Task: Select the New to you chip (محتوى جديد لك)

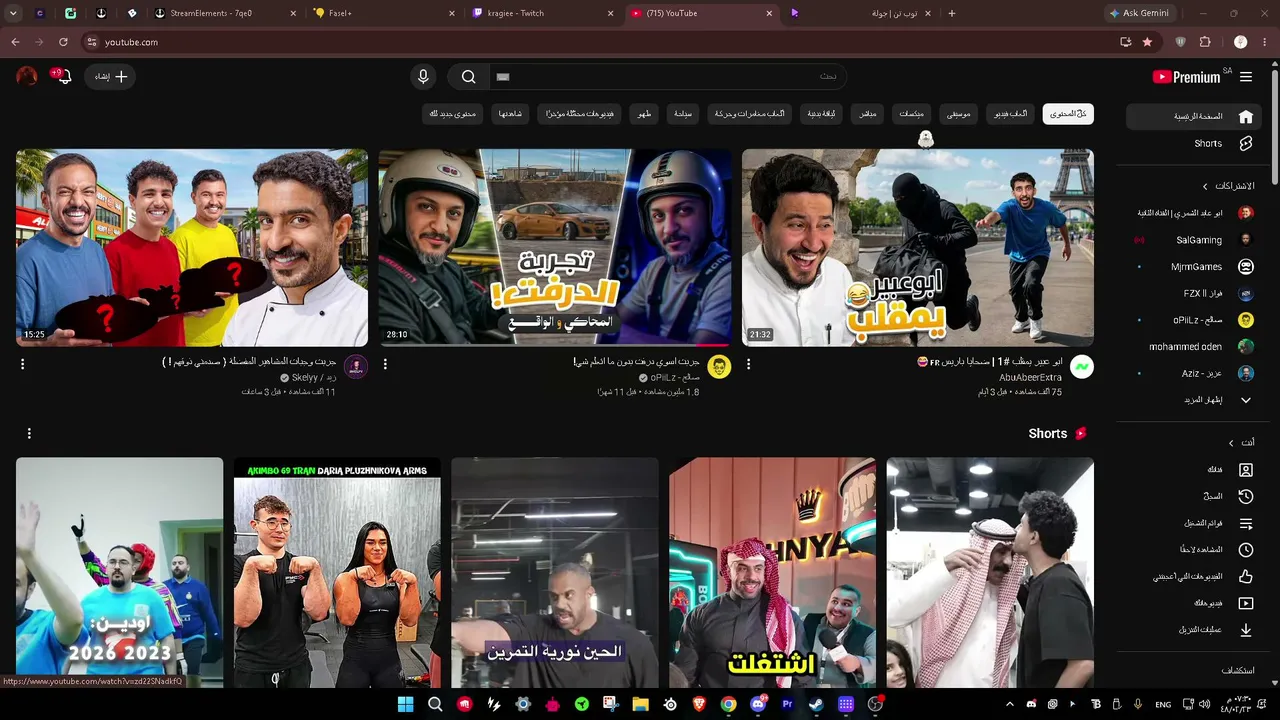Action: [453, 114]
